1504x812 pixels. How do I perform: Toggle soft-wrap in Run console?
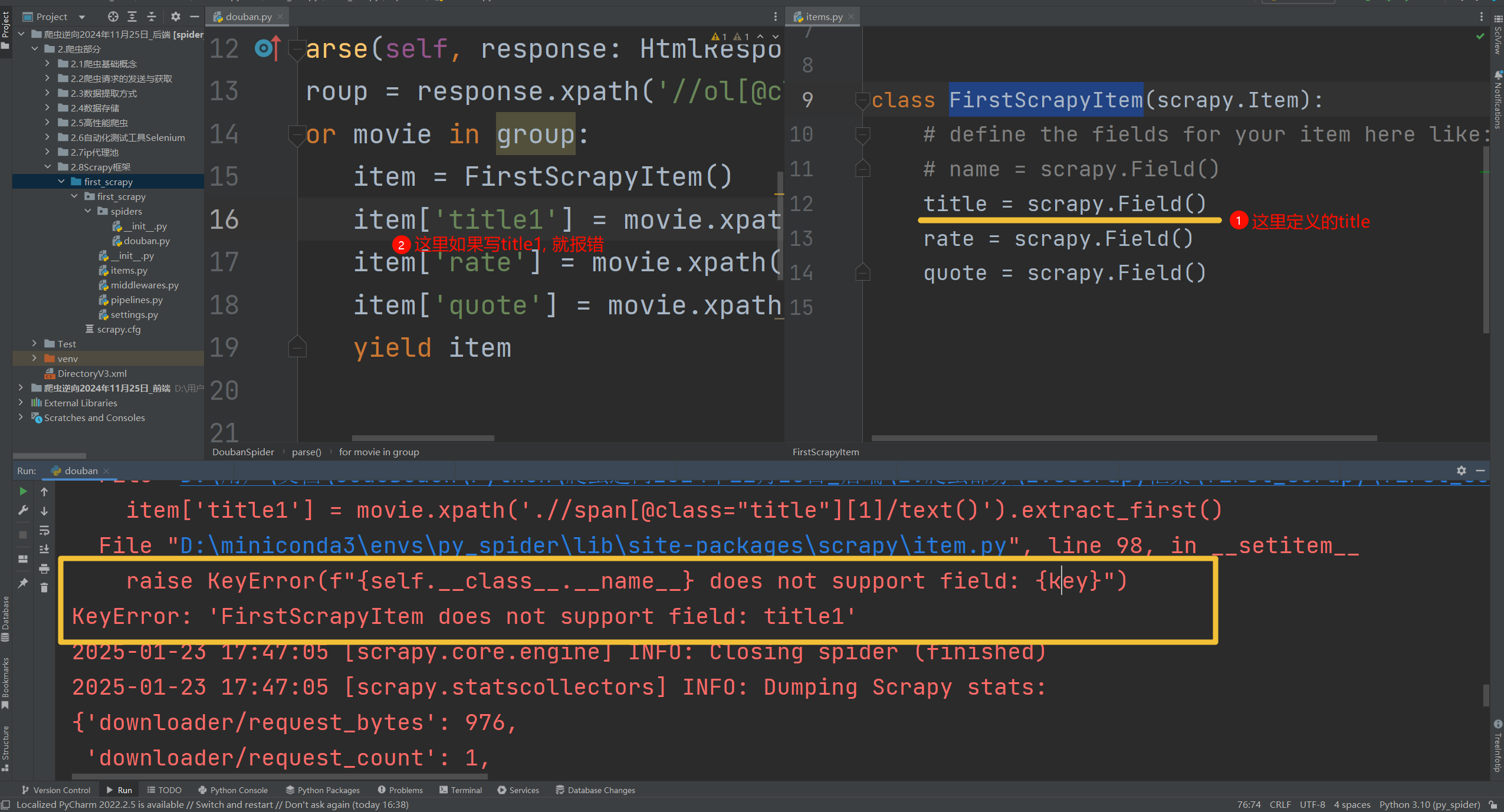44,530
